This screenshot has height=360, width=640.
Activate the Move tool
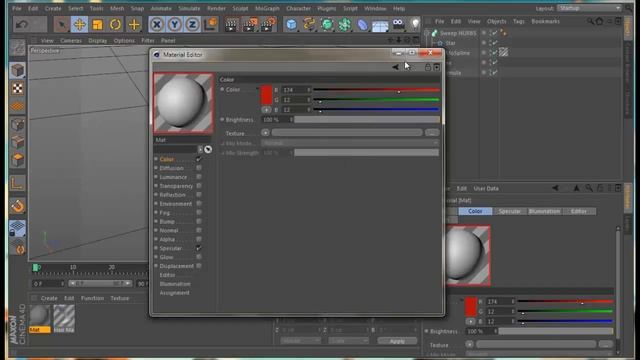click(x=79, y=24)
